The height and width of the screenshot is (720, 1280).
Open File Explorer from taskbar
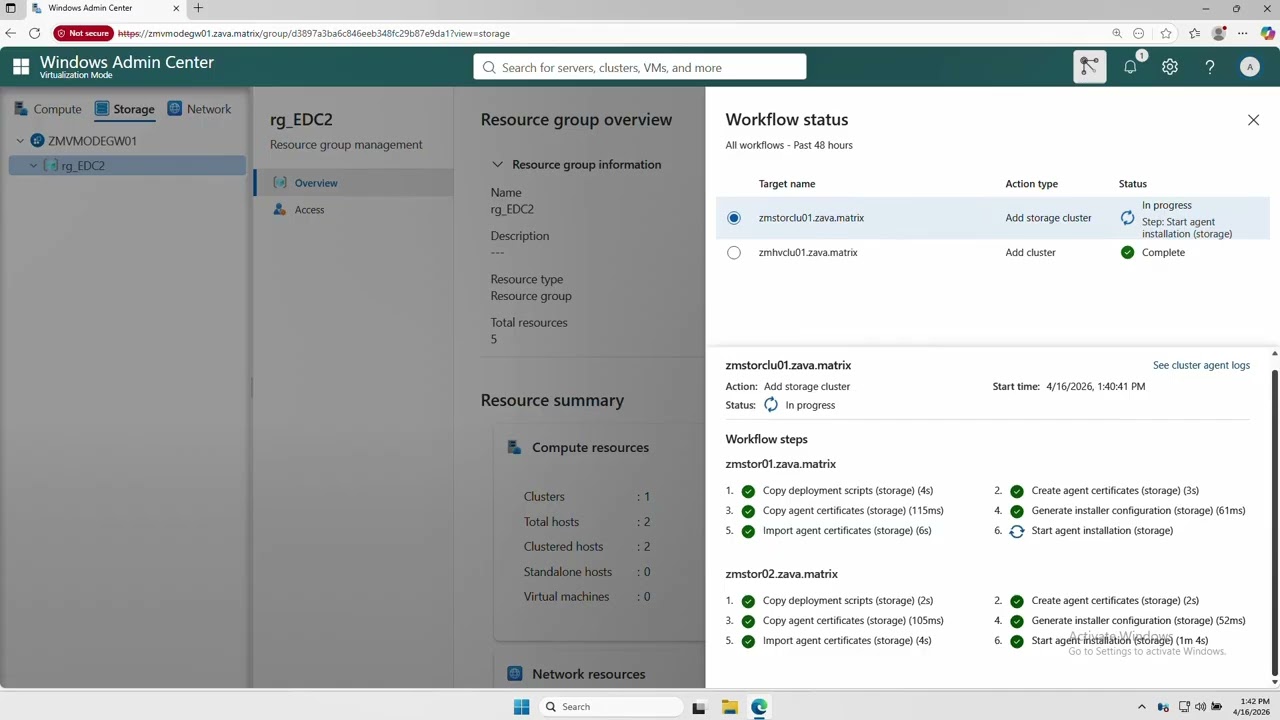pyautogui.click(x=730, y=707)
